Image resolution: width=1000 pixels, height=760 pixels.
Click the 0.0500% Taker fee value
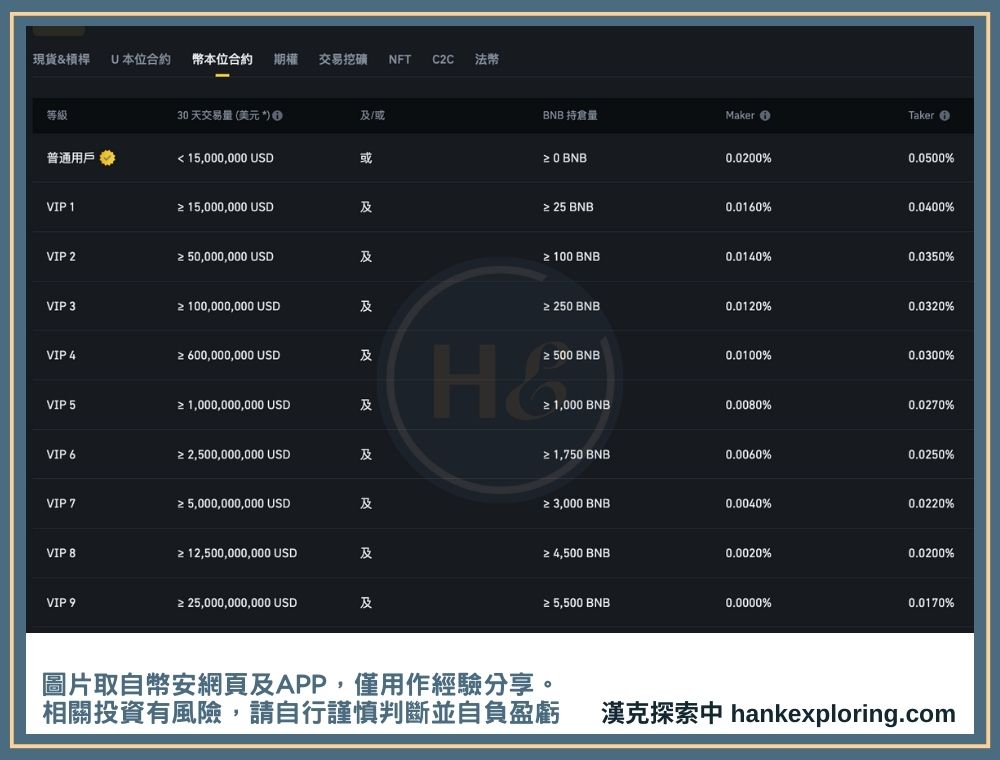931,158
